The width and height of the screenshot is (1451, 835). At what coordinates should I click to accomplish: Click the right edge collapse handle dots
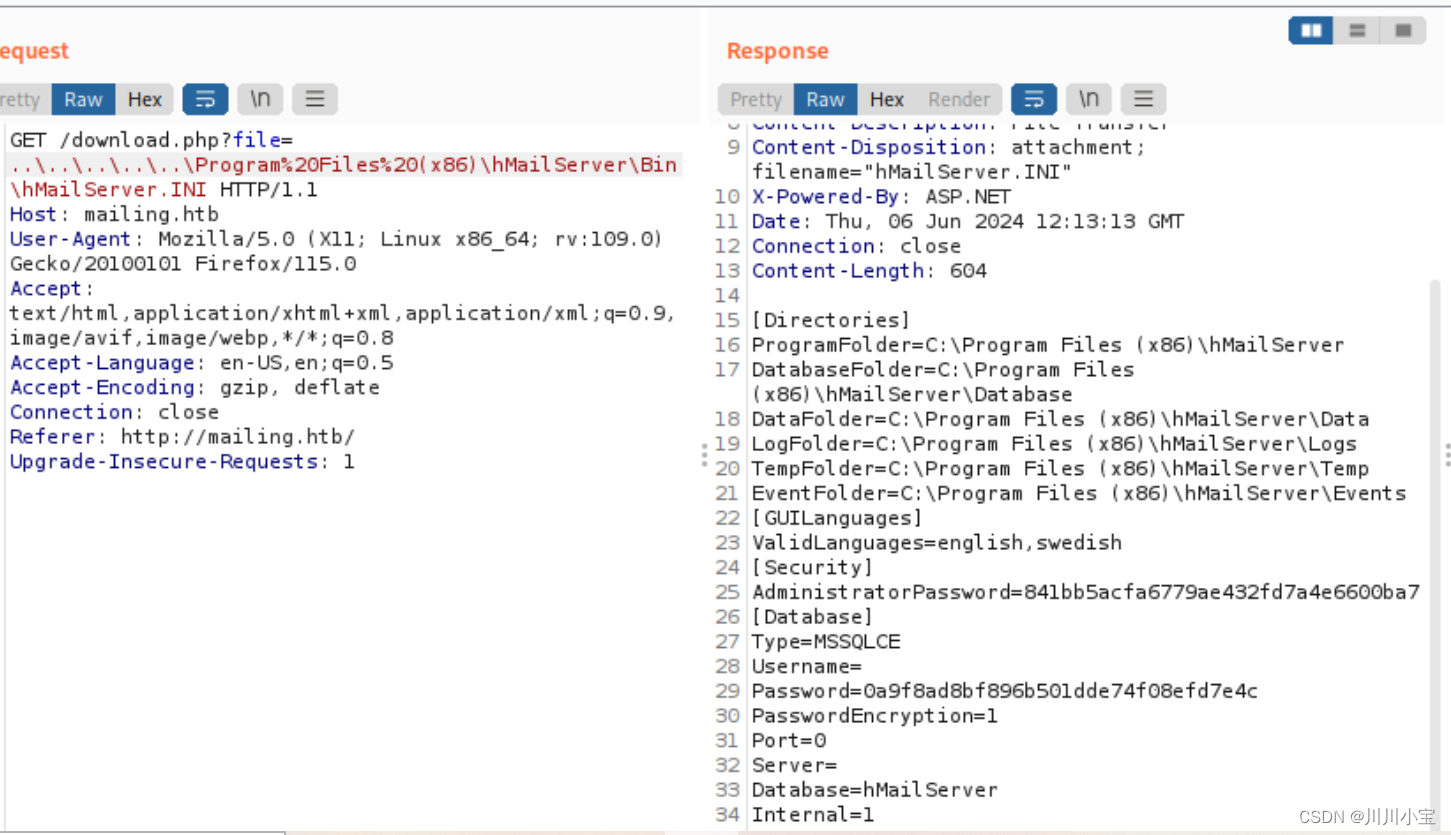click(1447, 455)
